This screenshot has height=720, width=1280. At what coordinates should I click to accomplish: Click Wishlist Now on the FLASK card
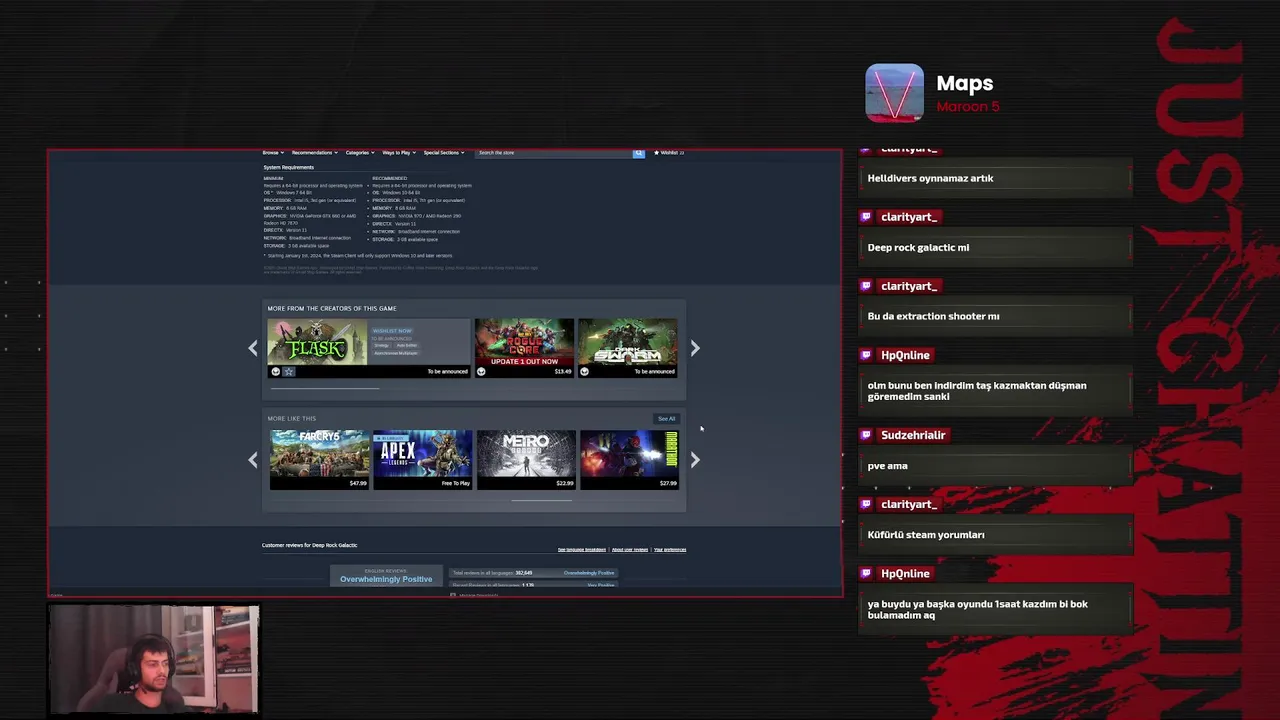pyautogui.click(x=392, y=331)
